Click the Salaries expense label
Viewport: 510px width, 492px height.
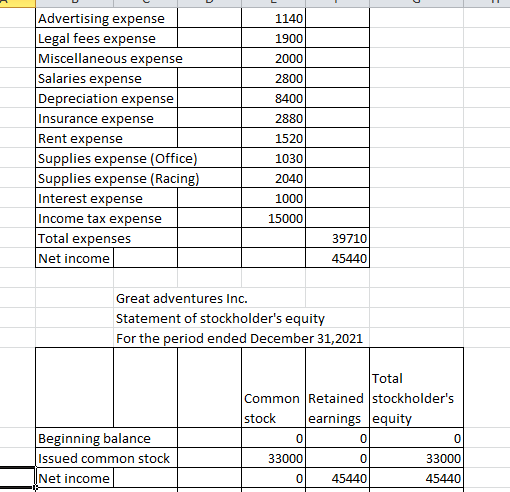90,78
